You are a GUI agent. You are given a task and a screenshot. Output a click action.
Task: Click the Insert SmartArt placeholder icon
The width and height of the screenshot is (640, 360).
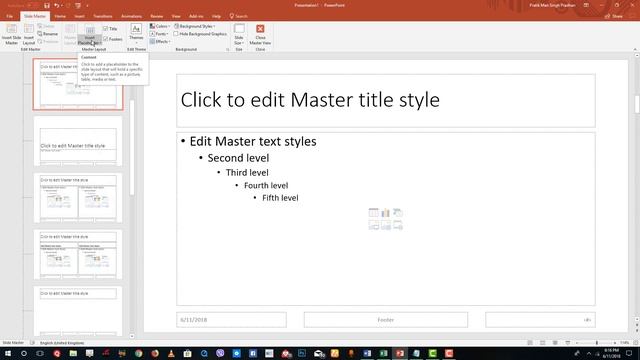click(398, 212)
